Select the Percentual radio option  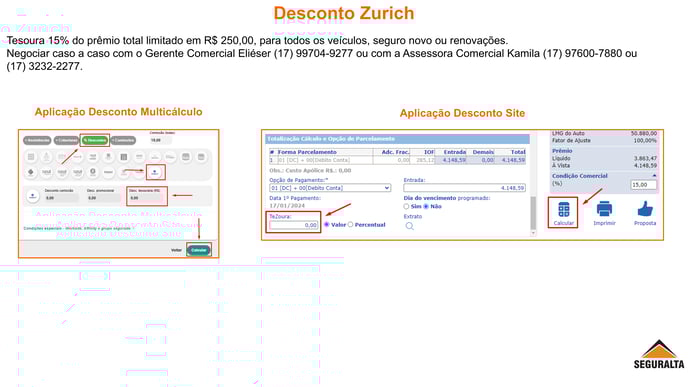(x=351, y=225)
